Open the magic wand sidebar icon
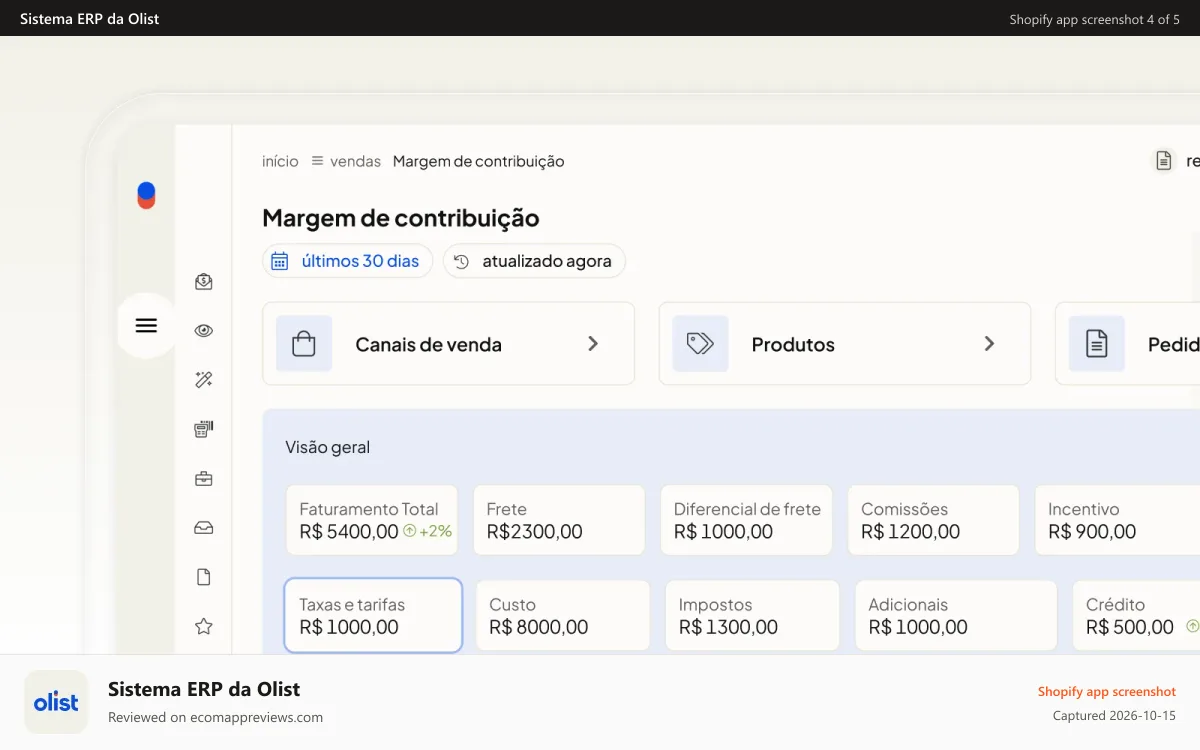This screenshot has height=750, width=1200. [204, 380]
